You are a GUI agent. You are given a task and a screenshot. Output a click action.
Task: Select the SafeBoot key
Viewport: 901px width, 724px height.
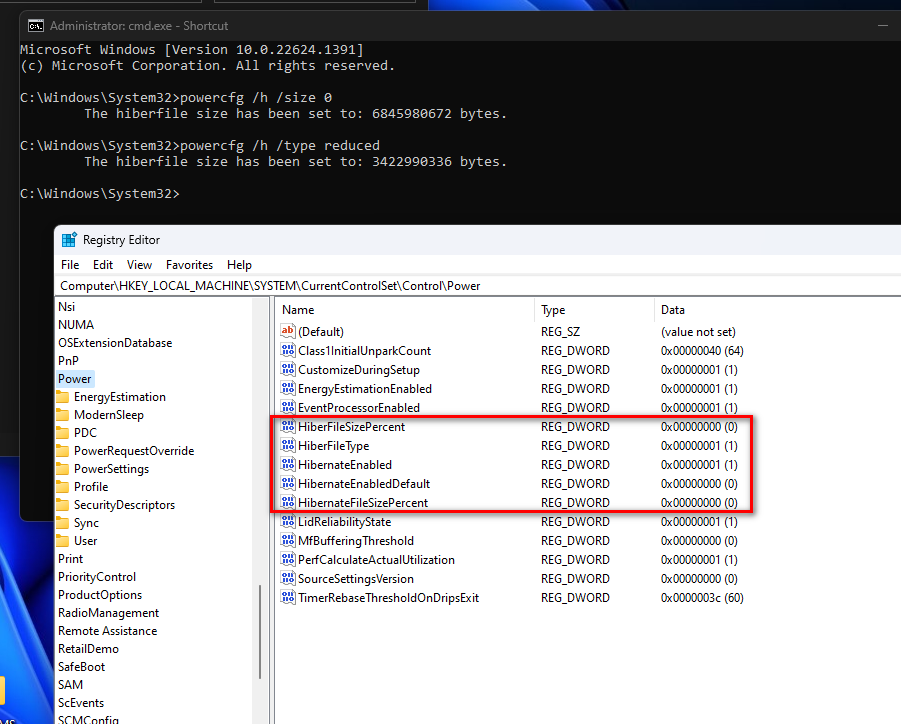point(82,667)
